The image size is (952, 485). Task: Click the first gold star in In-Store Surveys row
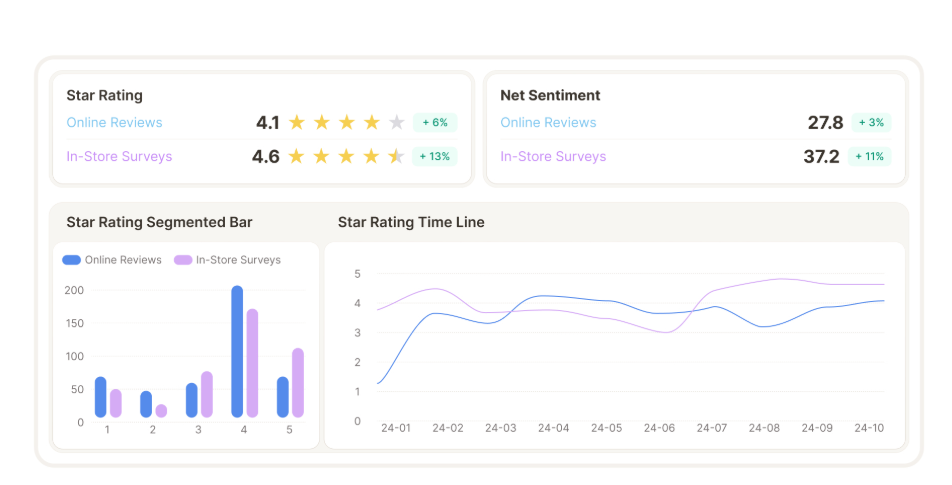pos(296,157)
